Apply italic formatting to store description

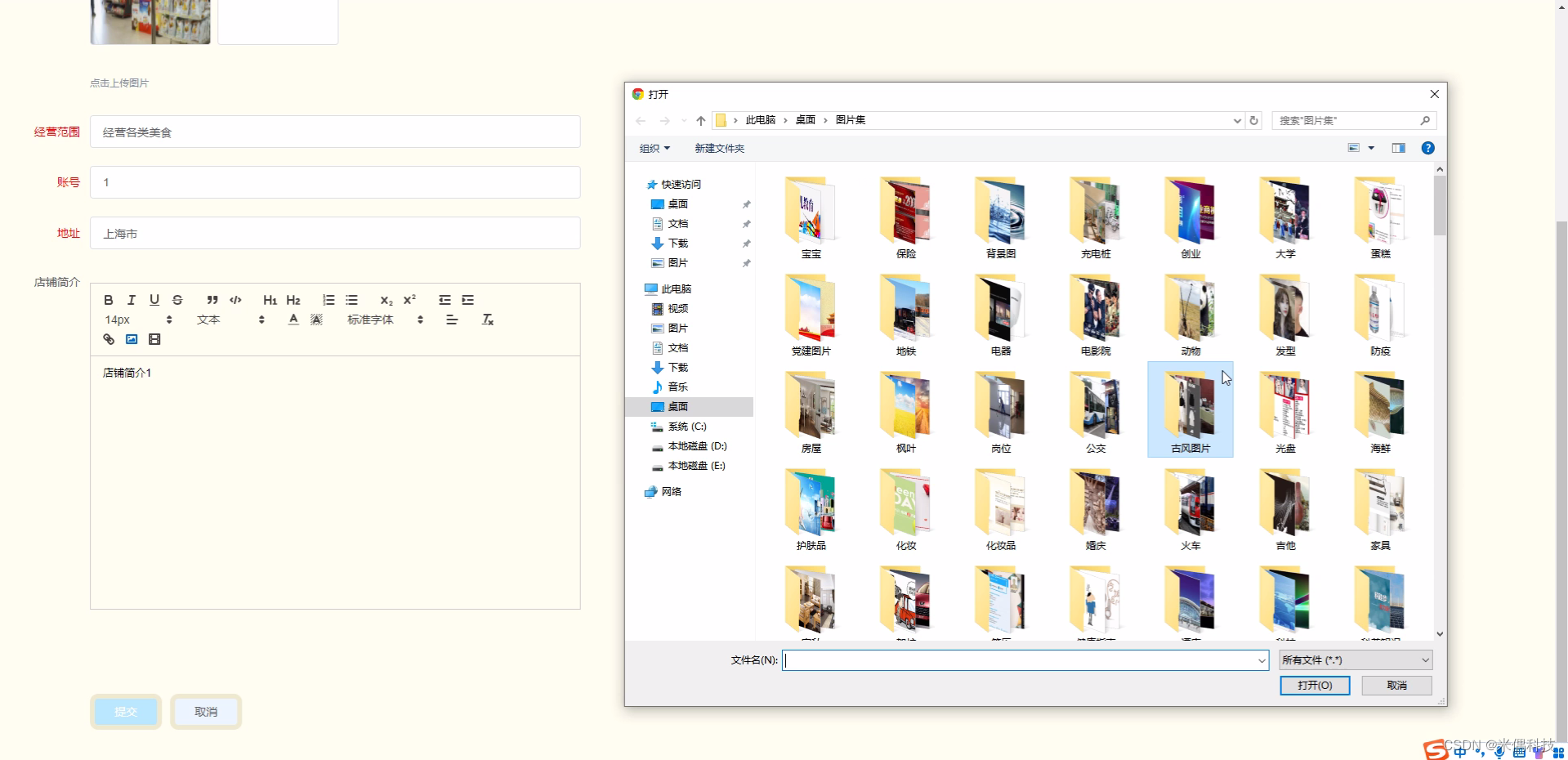coord(131,300)
